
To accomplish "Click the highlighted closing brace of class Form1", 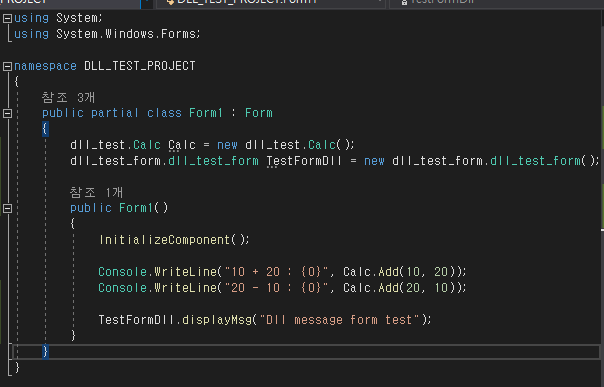I will 45,351.
